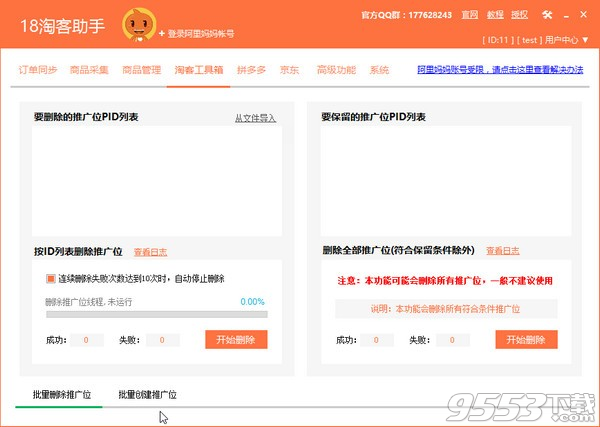Switch to 京东 tab

coord(289,70)
